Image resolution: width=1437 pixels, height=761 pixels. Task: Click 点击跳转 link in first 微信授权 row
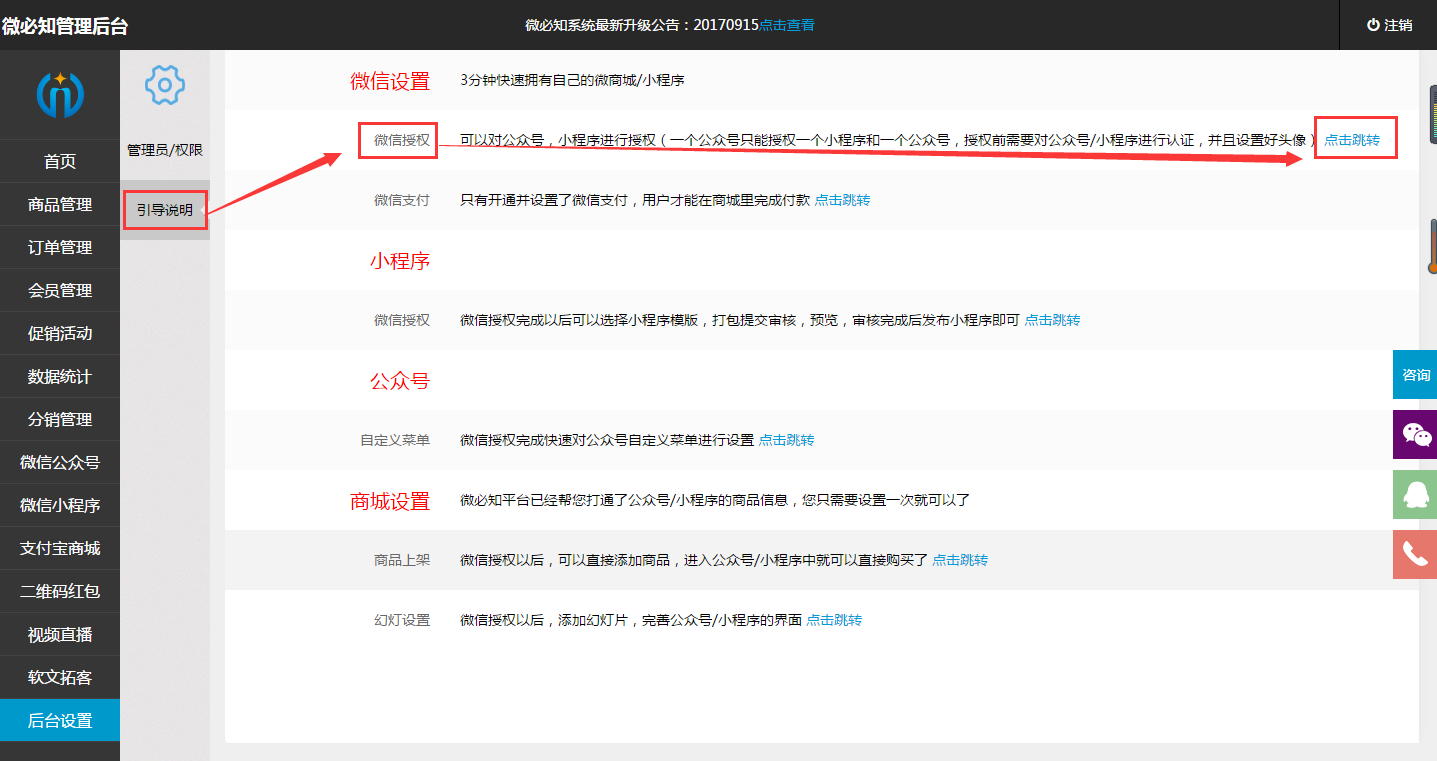tap(1352, 140)
